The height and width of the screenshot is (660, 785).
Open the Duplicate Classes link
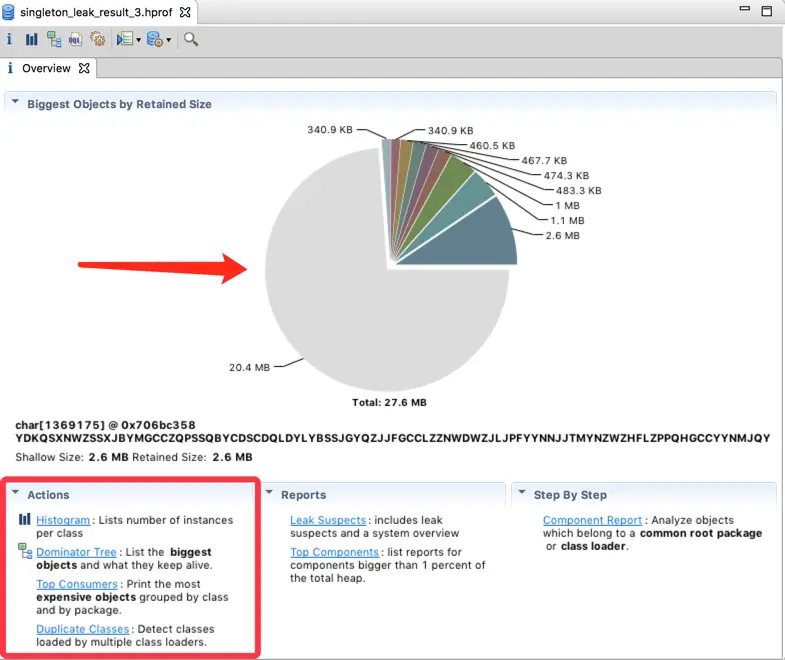tap(83, 629)
